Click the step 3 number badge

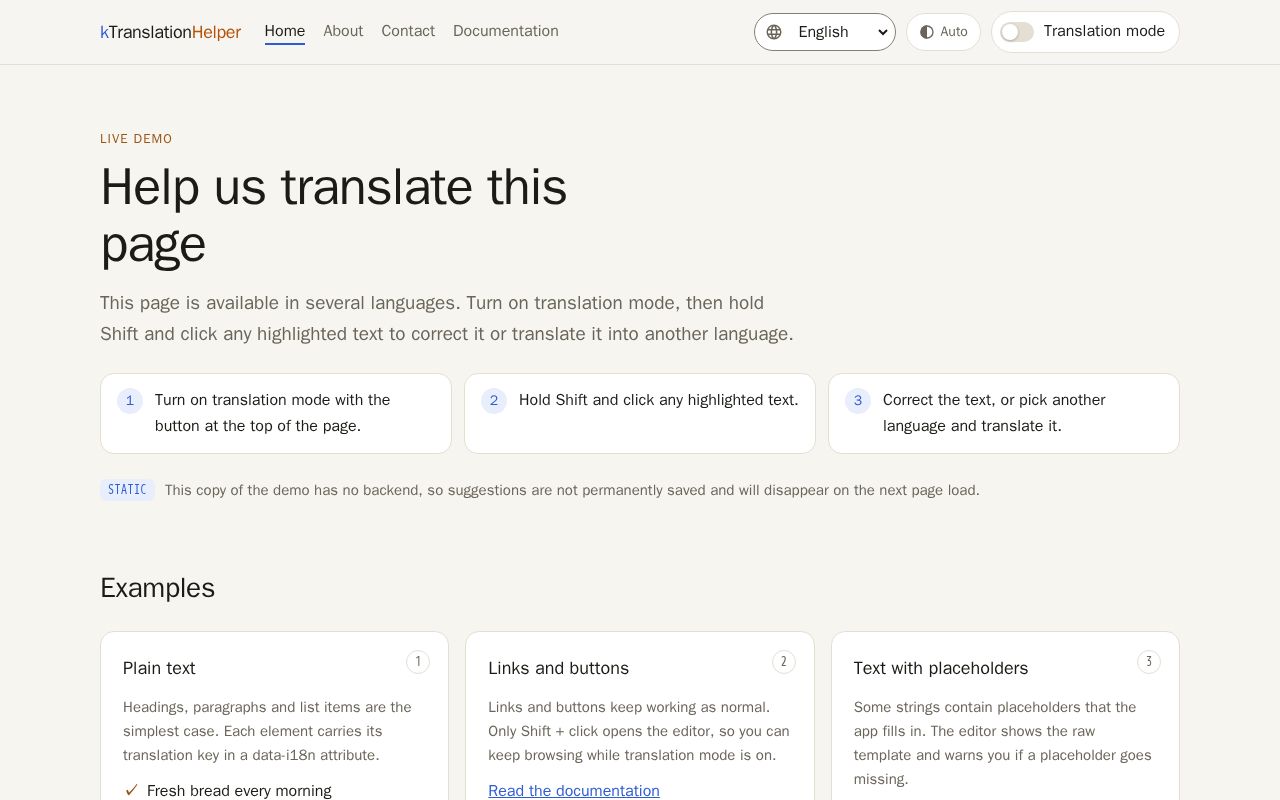click(x=858, y=401)
